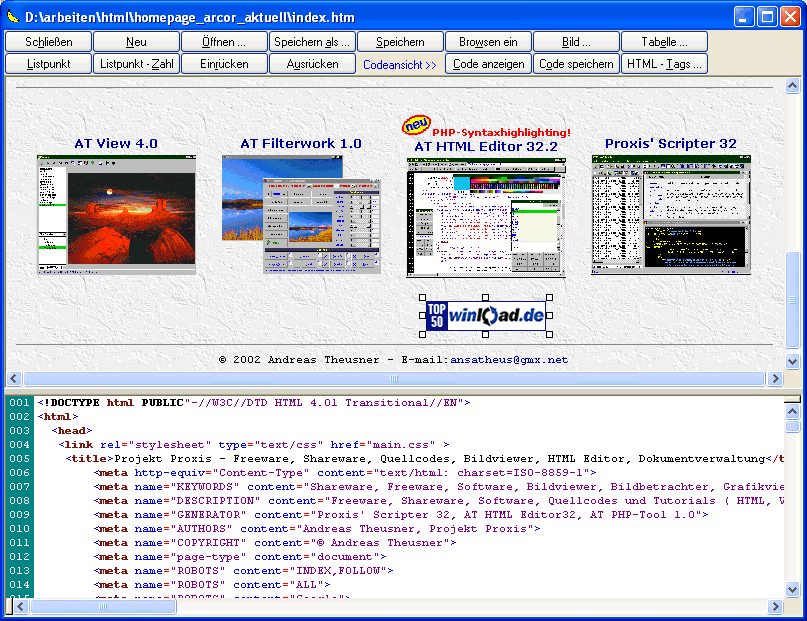Click the KEYWORDS meta line
The image size is (807, 621).
coord(438,486)
